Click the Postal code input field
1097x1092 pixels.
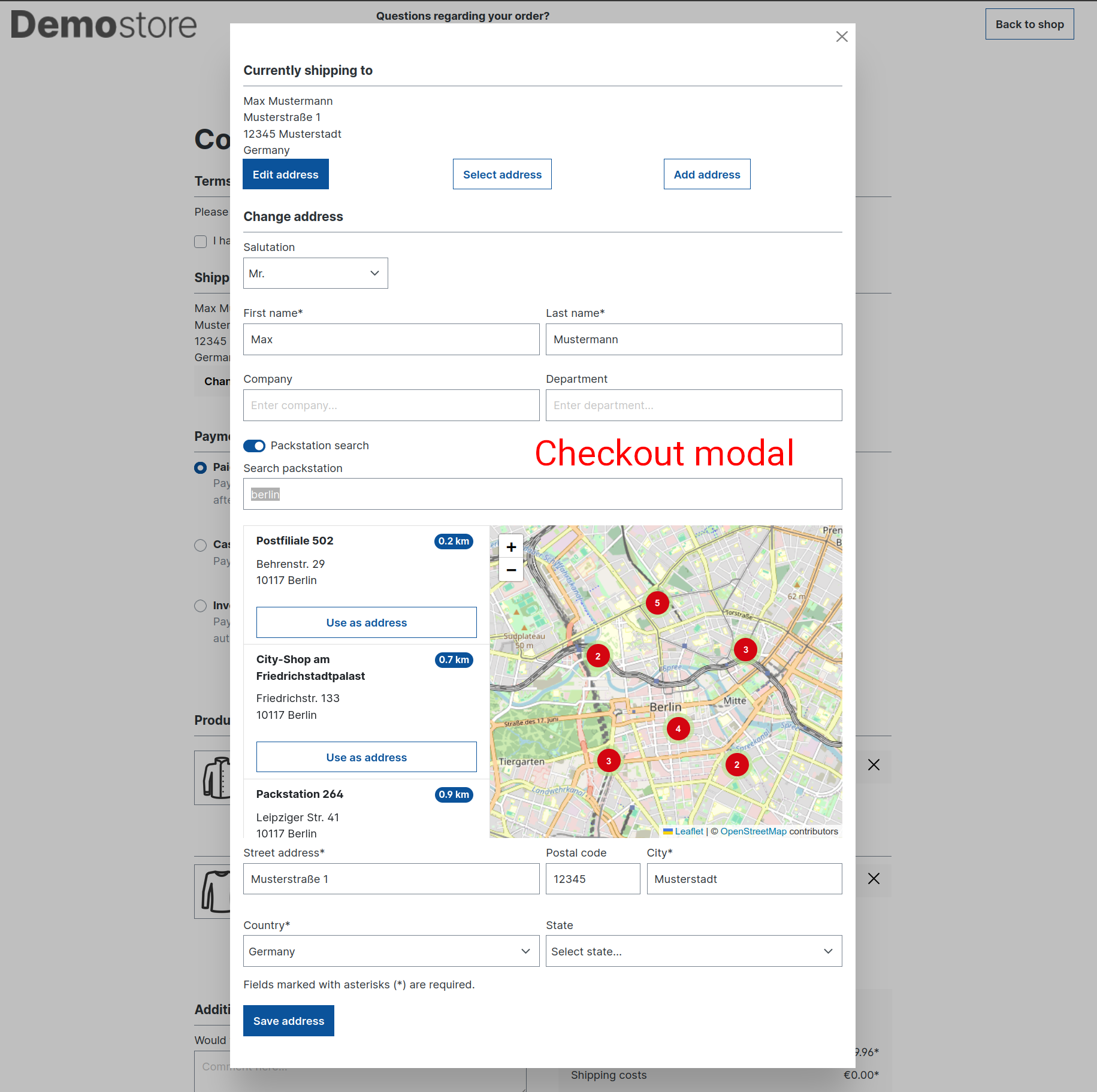593,879
